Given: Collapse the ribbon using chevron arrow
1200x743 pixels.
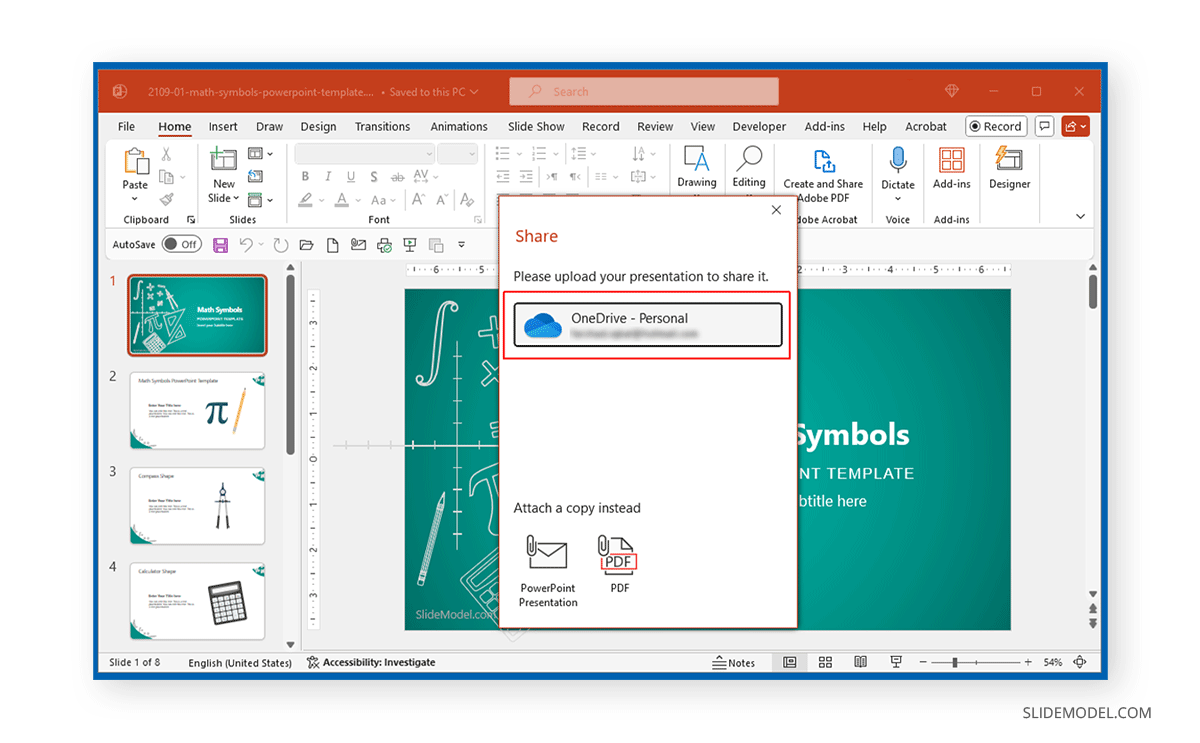Looking at the screenshot, I should [1080, 216].
